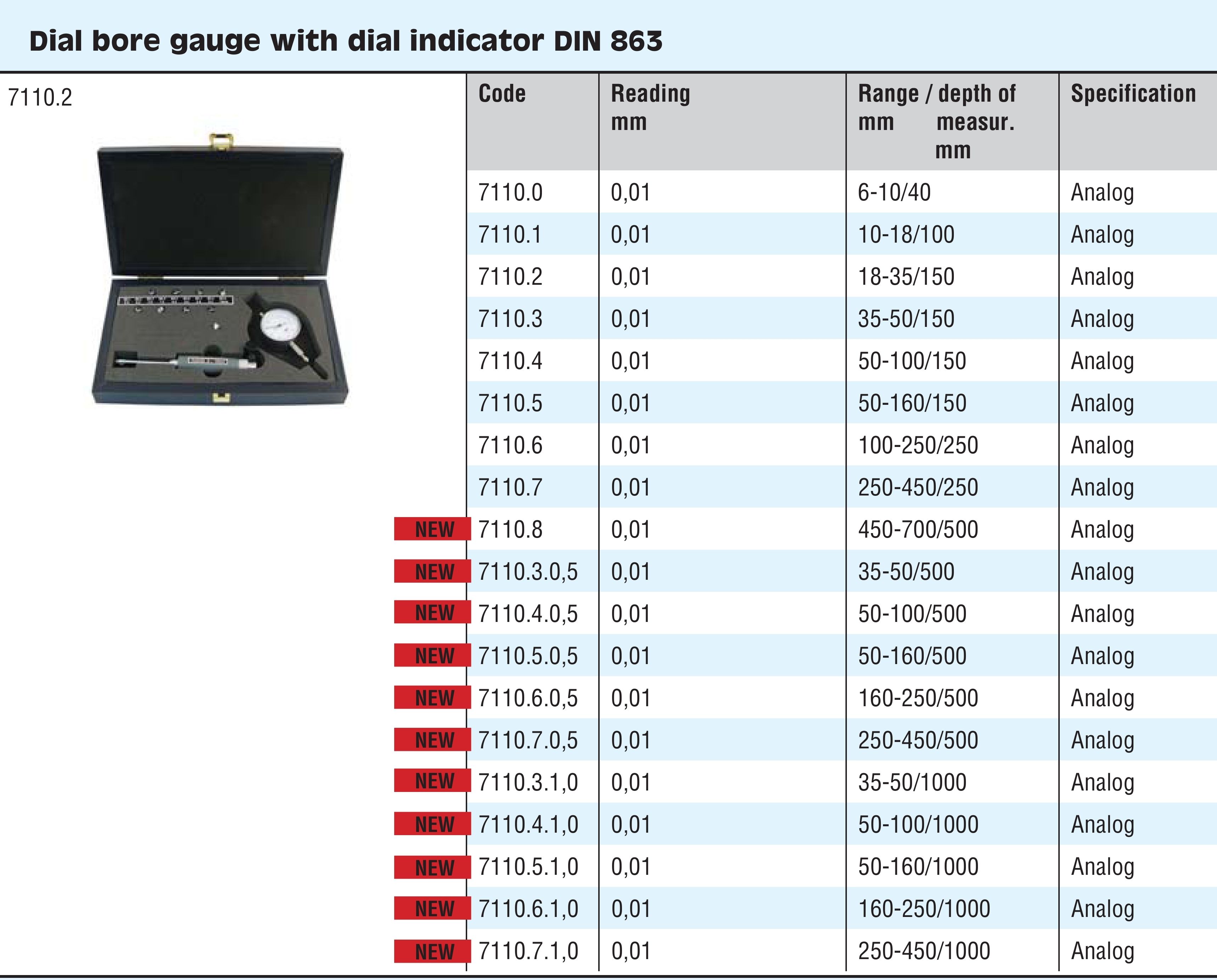1217x980 pixels.
Task: Click the NEW badge beside 7110.4.0,5
Action: pos(432,612)
